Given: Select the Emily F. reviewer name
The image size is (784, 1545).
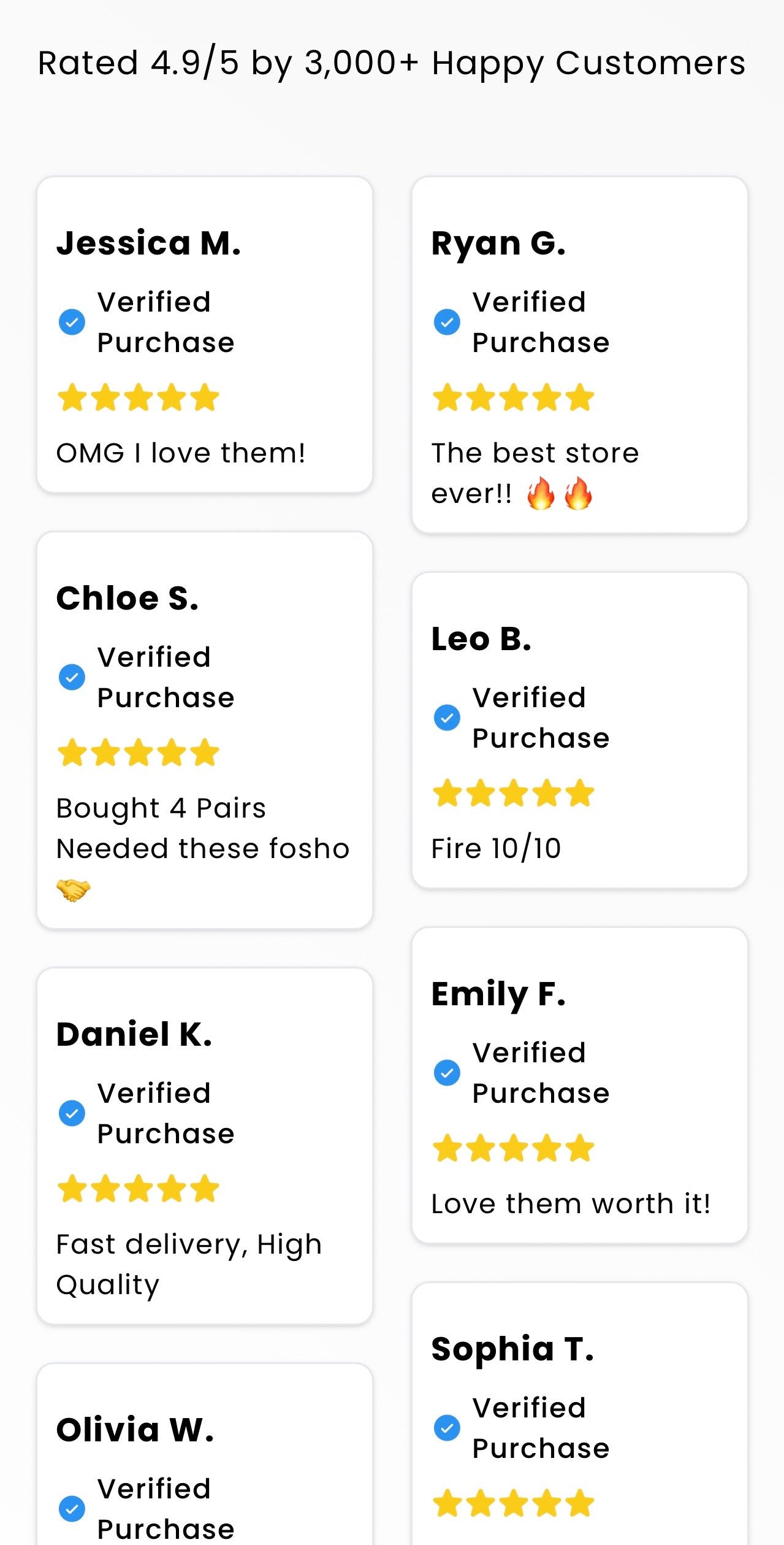Looking at the screenshot, I should [x=498, y=994].
